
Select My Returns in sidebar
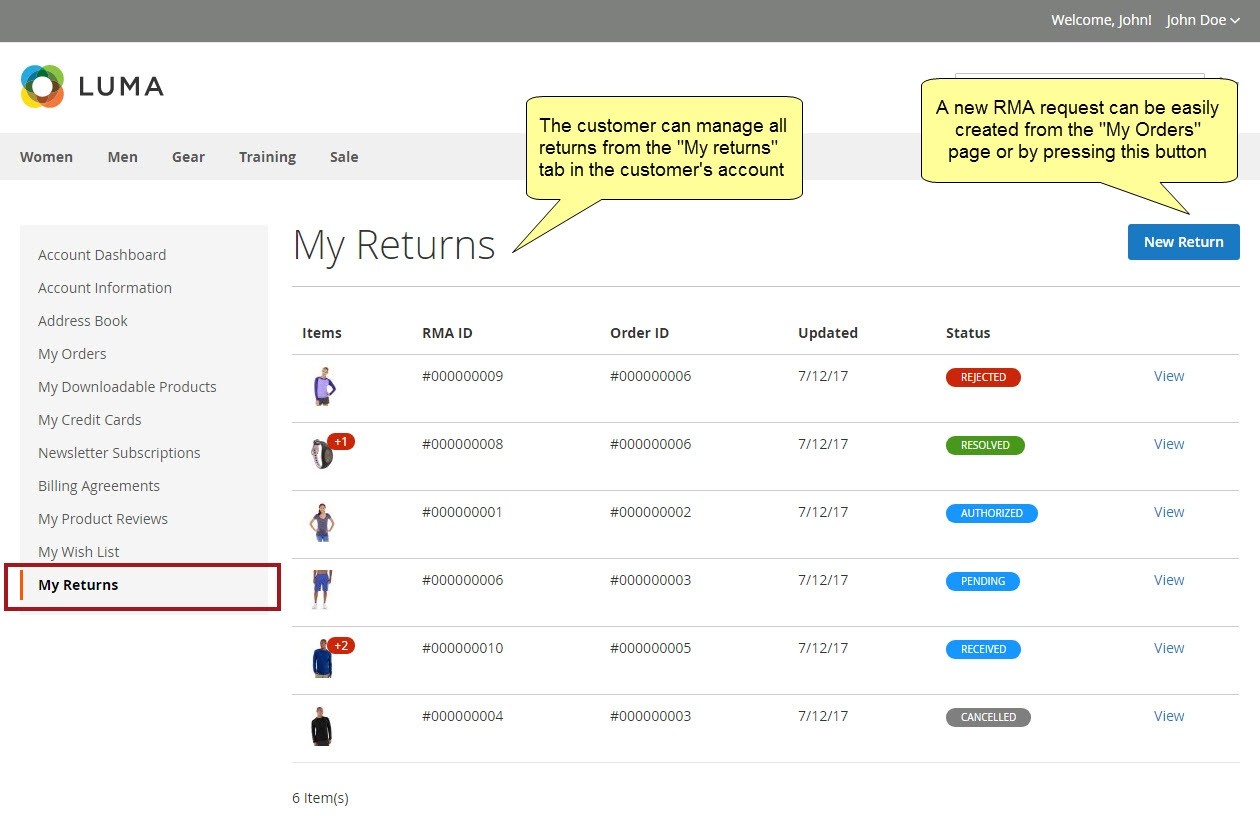click(x=78, y=585)
